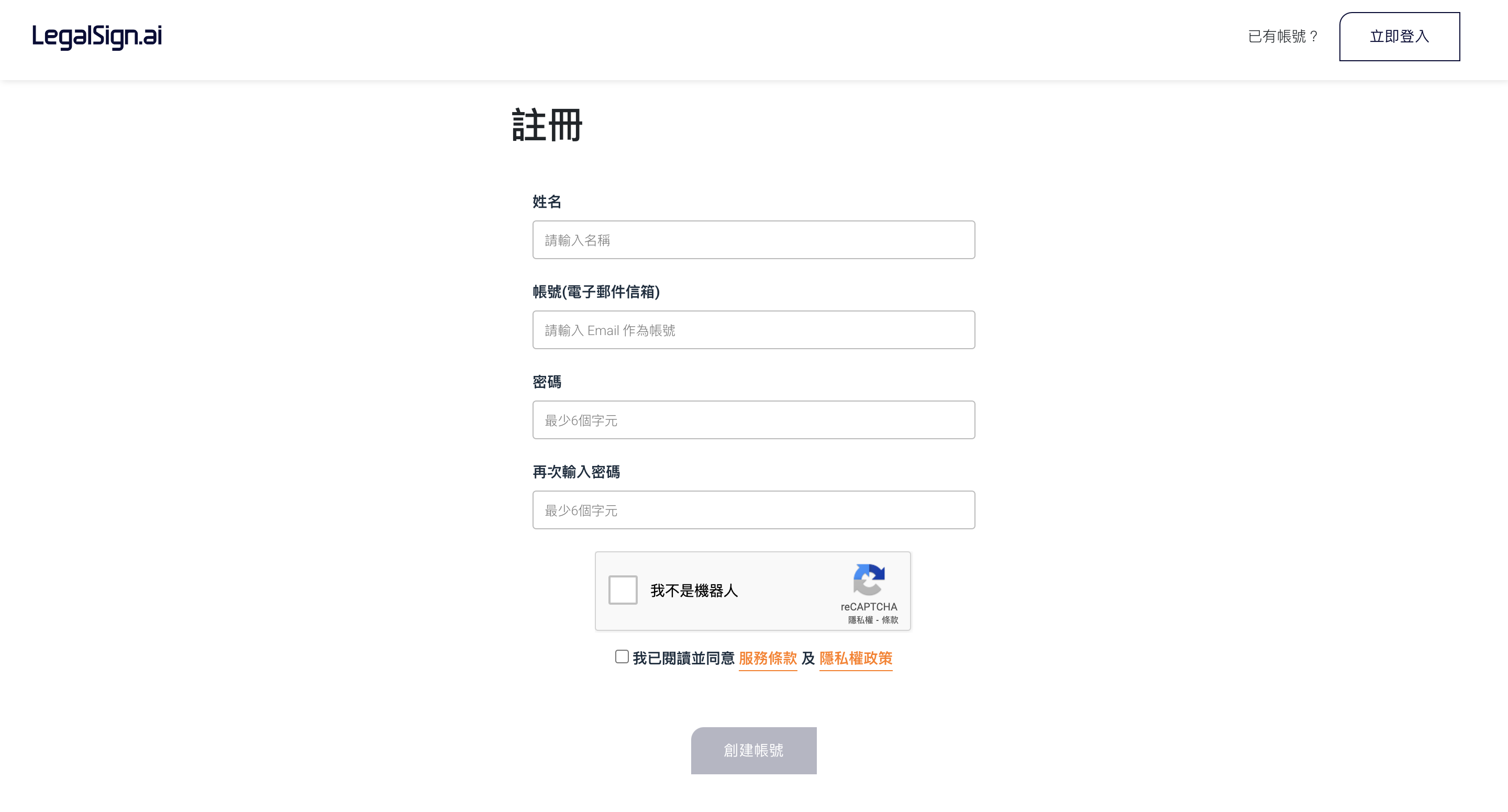Image resolution: width=1508 pixels, height=812 pixels.
Task: Check the 我不是機器人 reCAPTCHA box
Action: coord(623,589)
